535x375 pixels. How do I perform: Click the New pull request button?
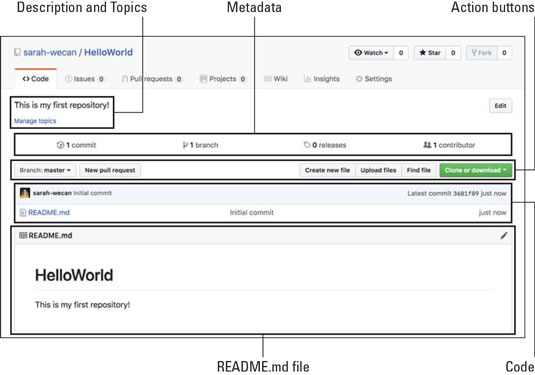pos(110,170)
